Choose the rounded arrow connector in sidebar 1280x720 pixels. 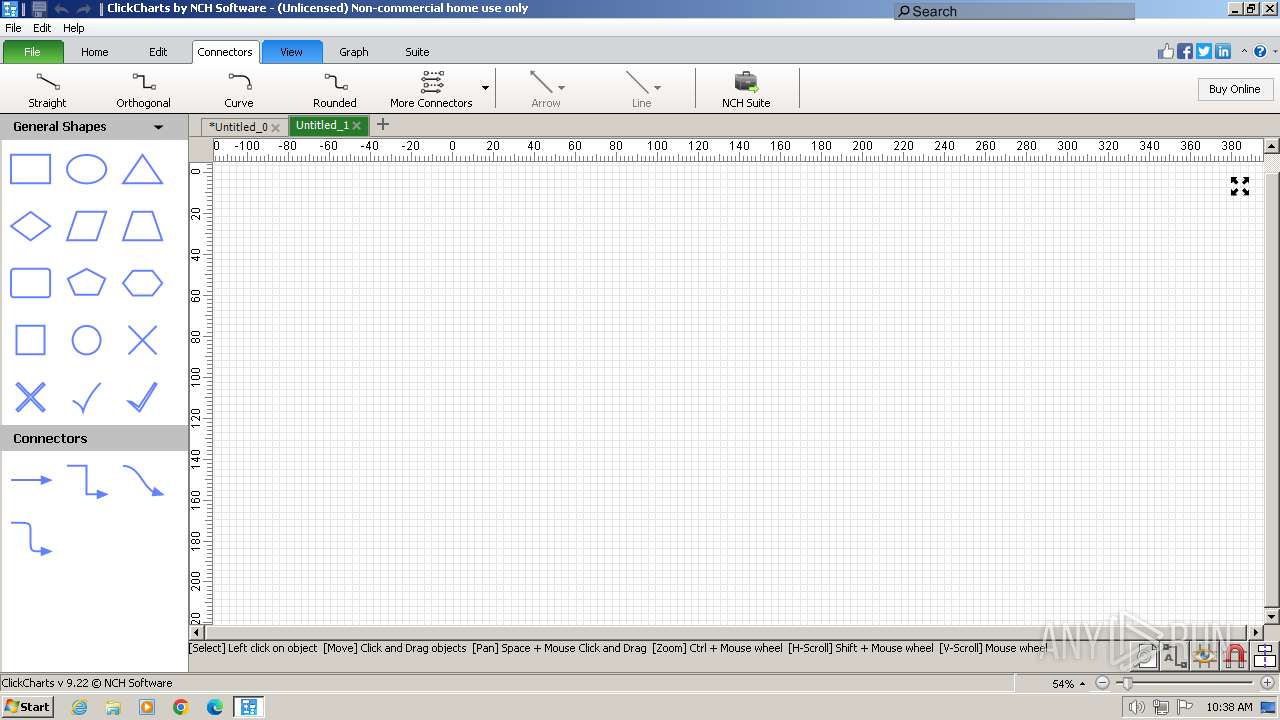point(31,538)
